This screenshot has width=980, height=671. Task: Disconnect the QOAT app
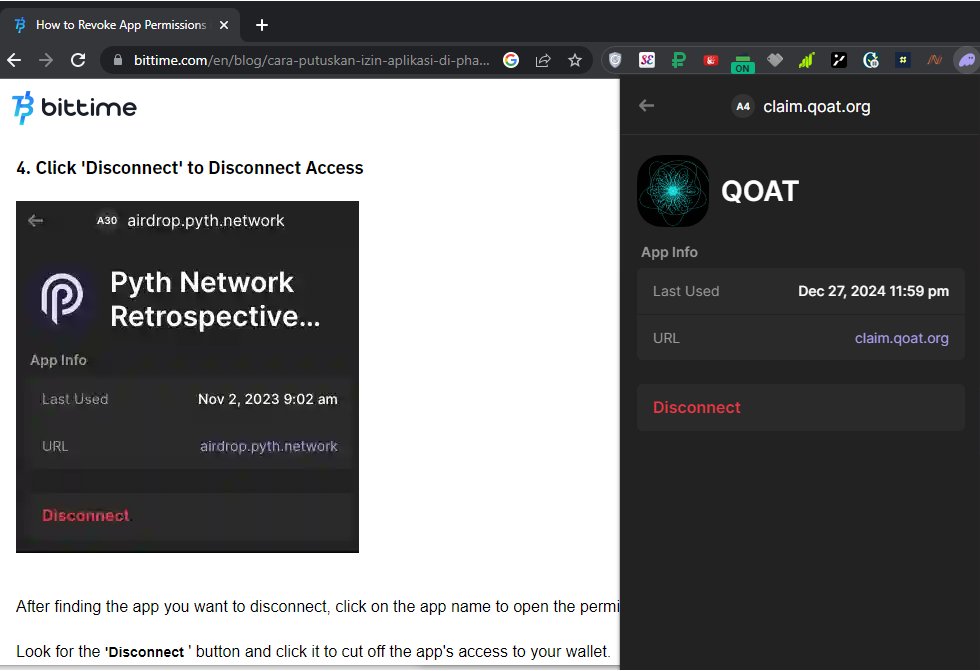tap(801, 407)
